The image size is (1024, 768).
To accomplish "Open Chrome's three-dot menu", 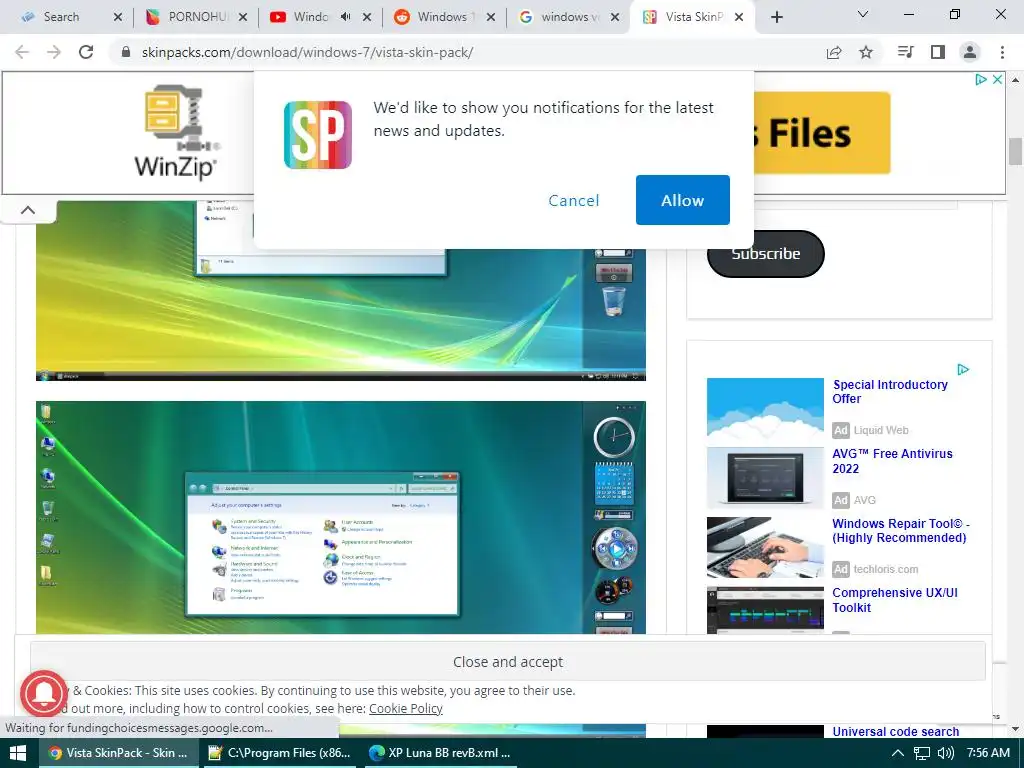I will pyautogui.click(x=1002, y=52).
